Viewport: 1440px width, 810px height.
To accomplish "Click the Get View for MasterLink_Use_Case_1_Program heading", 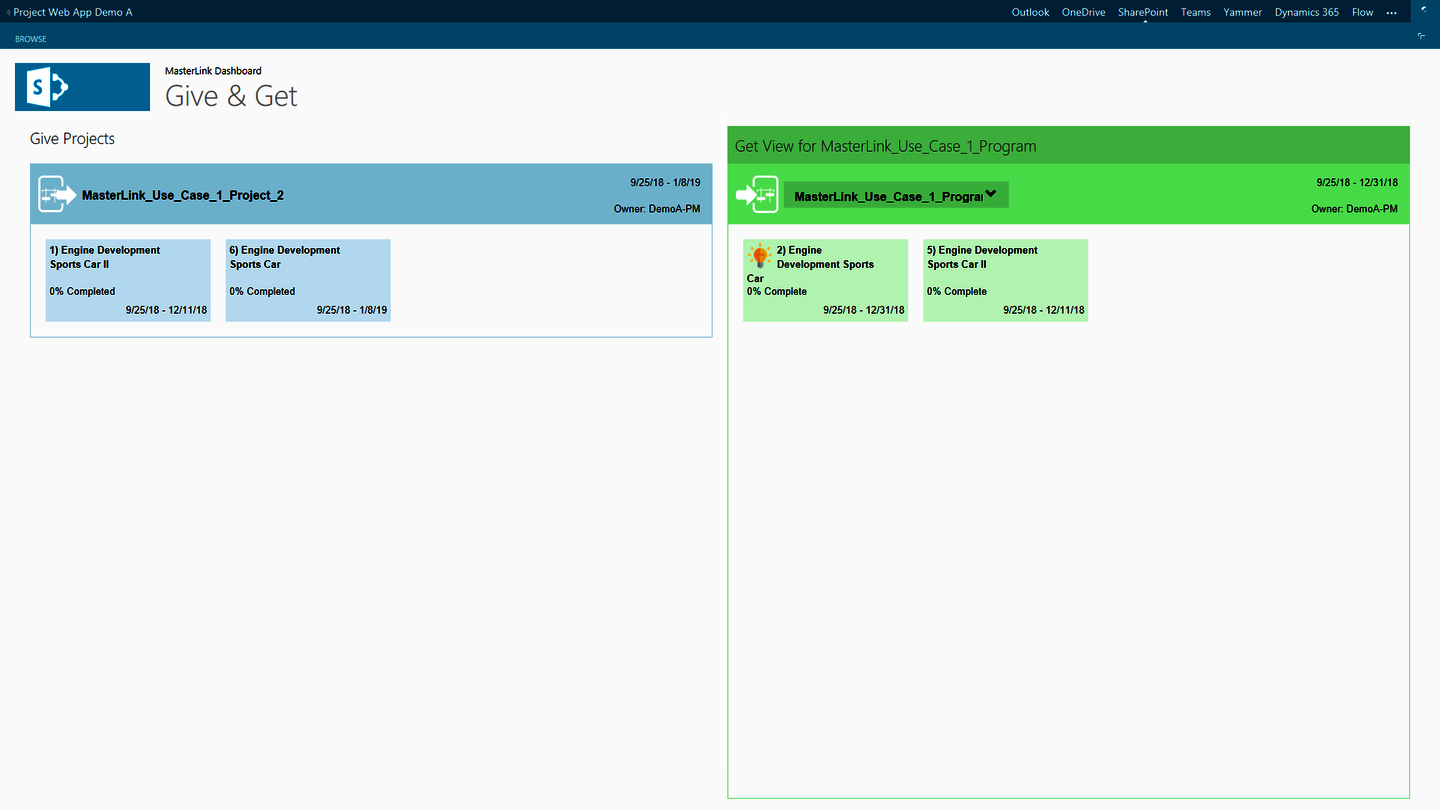I will 885,146.
